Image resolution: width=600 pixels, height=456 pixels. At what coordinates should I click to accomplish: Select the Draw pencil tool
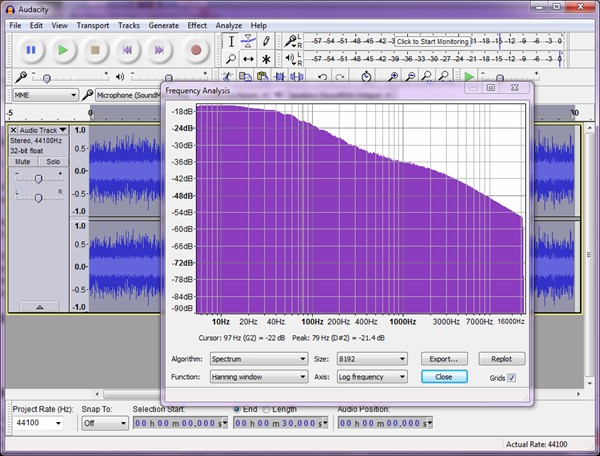click(266, 41)
